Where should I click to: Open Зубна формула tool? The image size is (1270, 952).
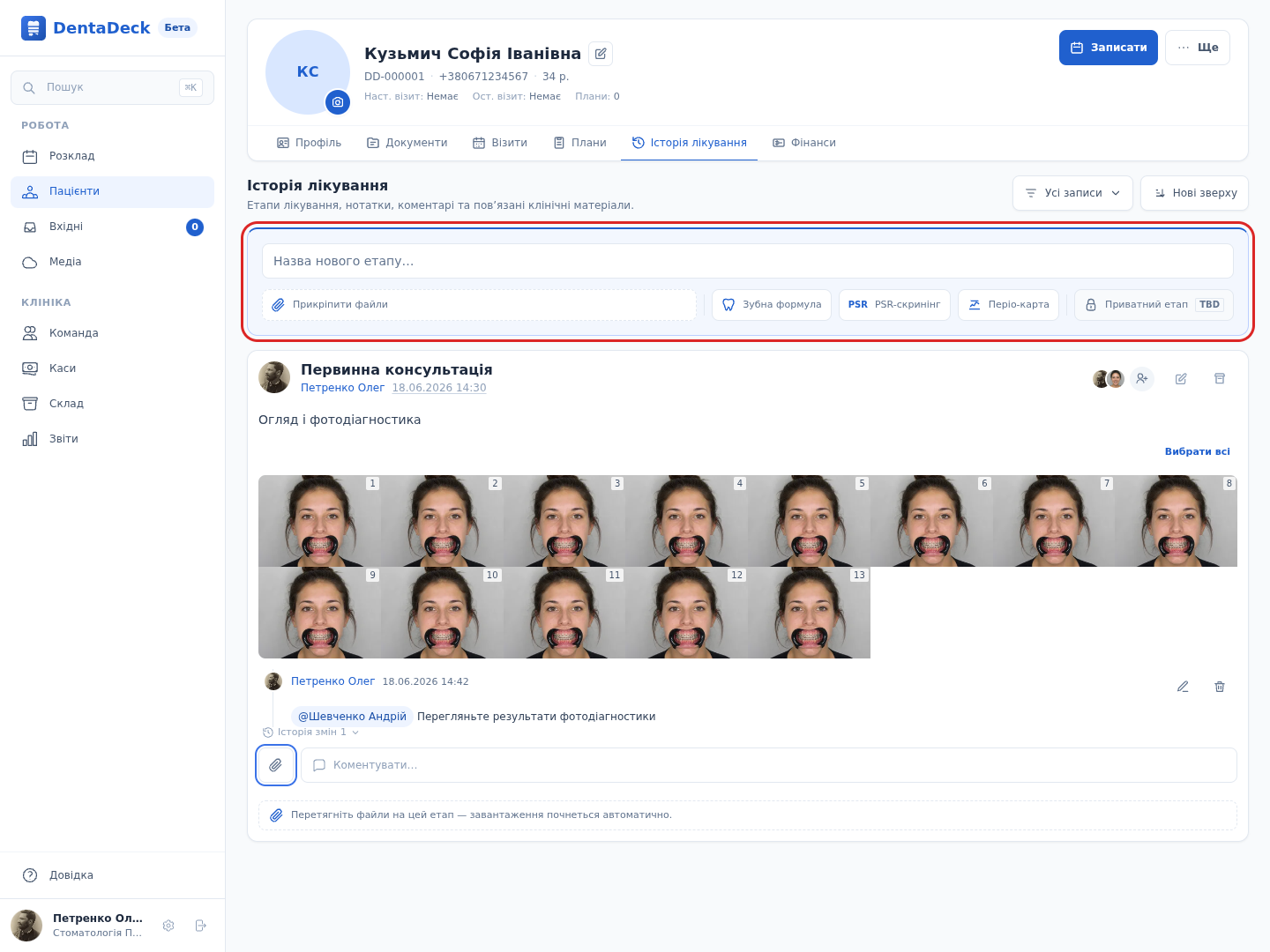772,305
